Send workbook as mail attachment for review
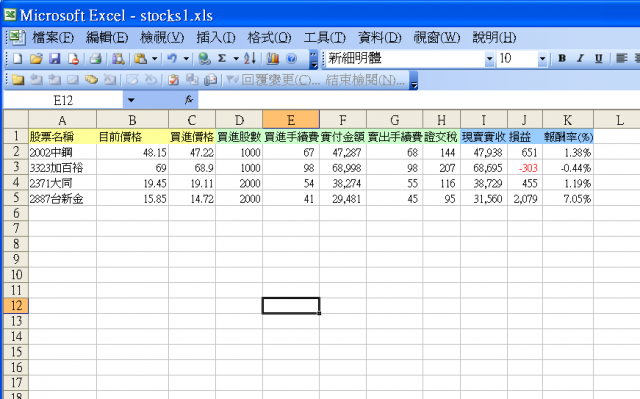The height and width of the screenshot is (399, 640). tap(211, 80)
